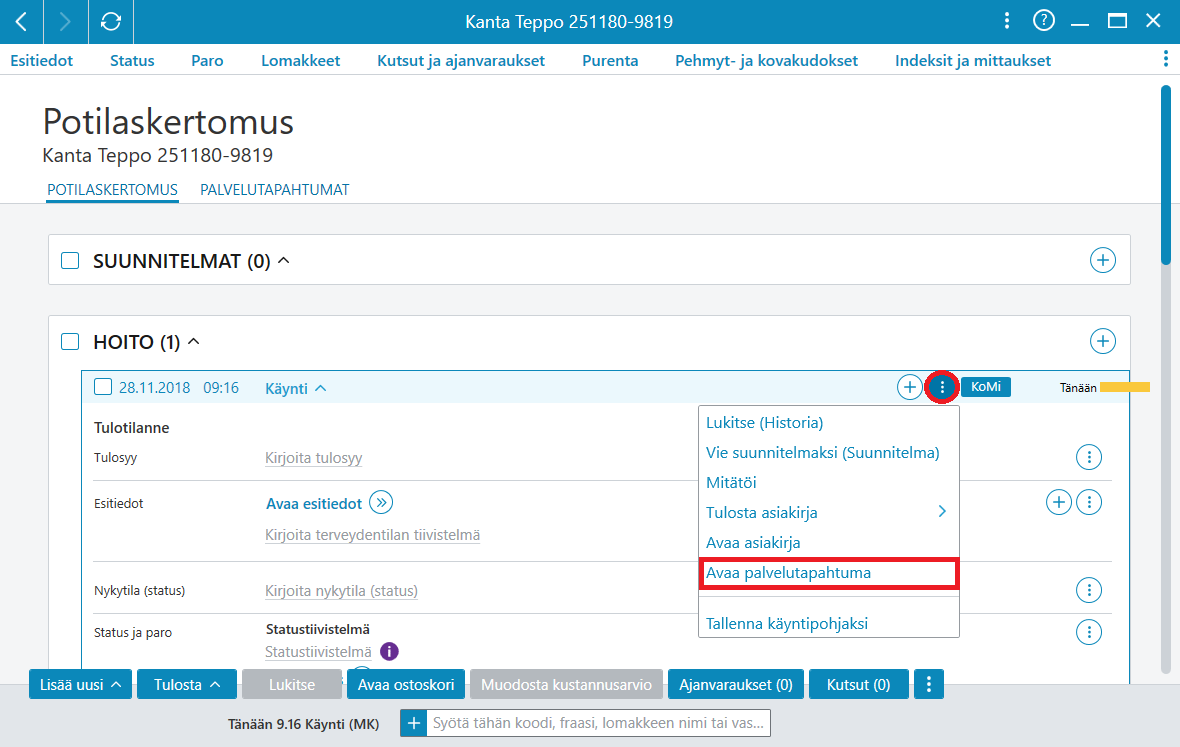1180x747 pixels.
Task: Open the help question mark icon
Action: [x=1044, y=21]
